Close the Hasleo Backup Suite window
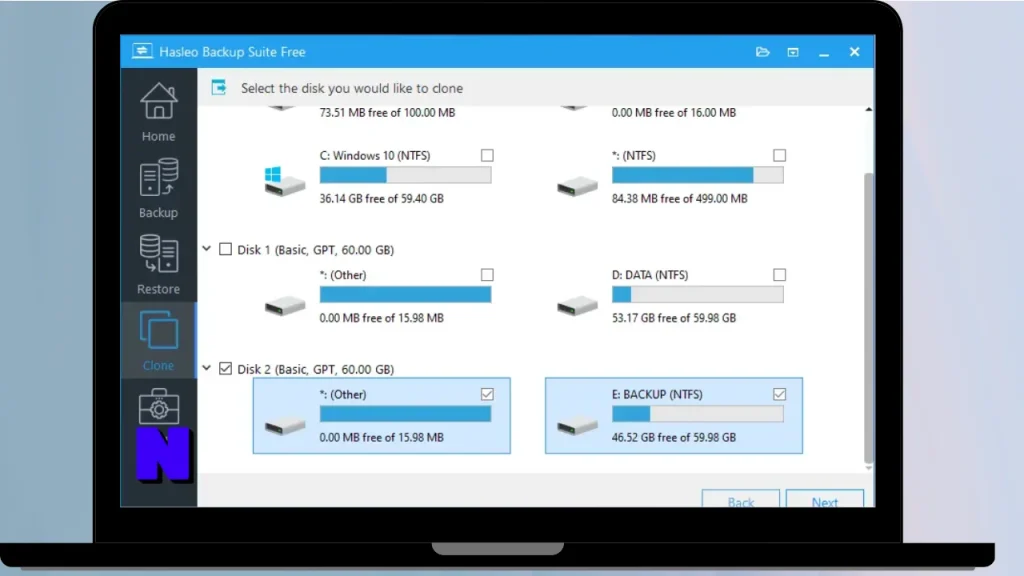Image resolution: width=1024 pixels, height=576 pixels. pyautogui.click(x=854, y=52)
